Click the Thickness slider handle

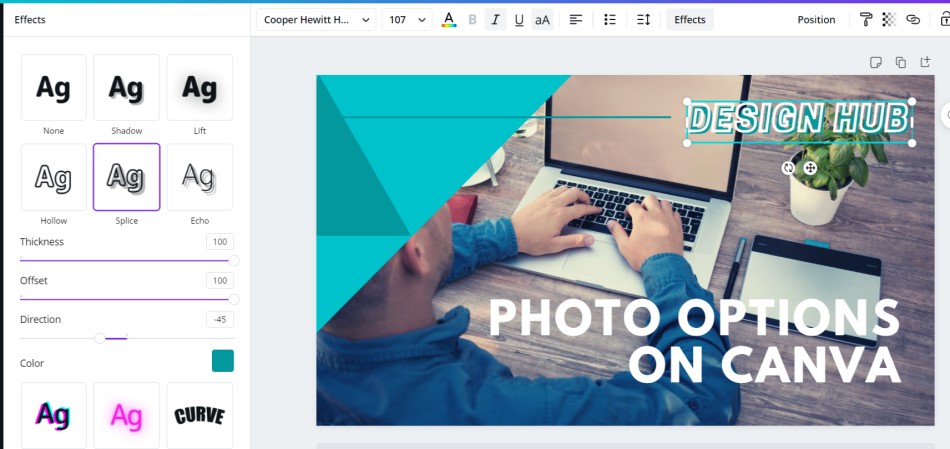point(233,261)
